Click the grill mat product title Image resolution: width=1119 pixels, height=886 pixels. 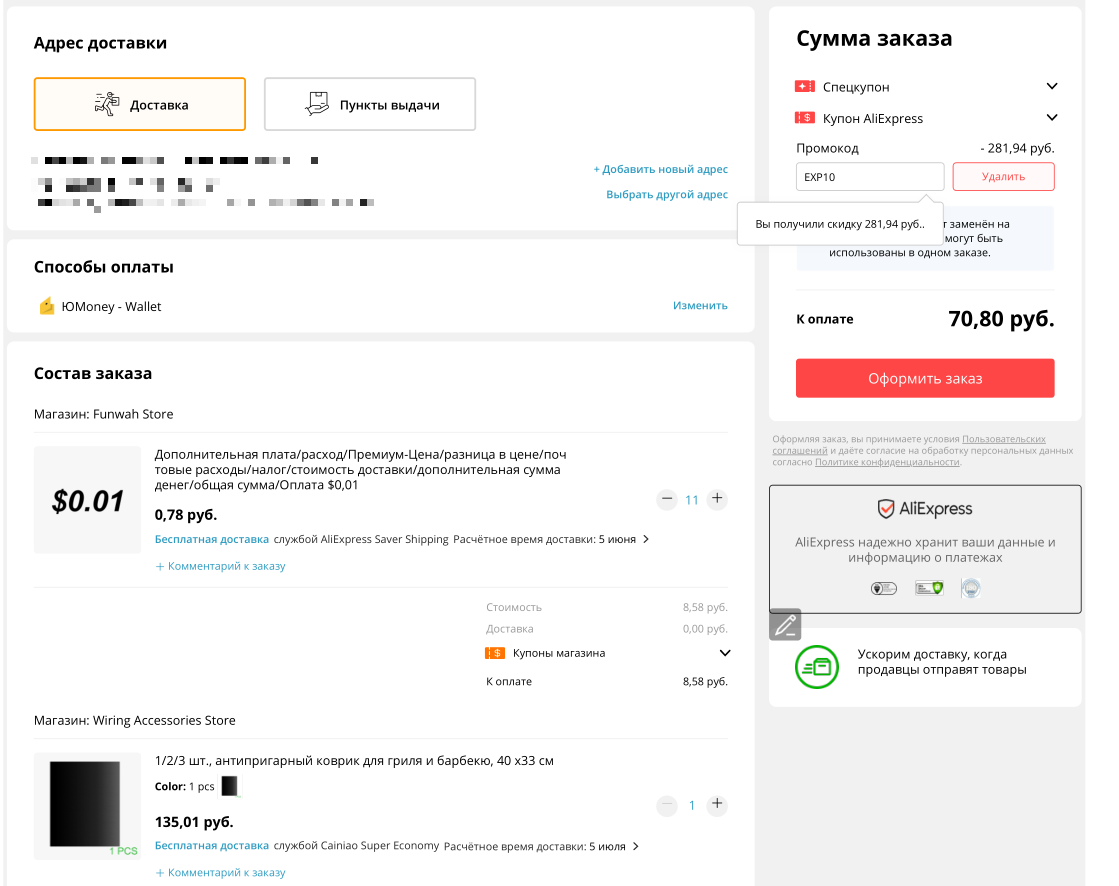pyautogui.click(x=354, y=760)
